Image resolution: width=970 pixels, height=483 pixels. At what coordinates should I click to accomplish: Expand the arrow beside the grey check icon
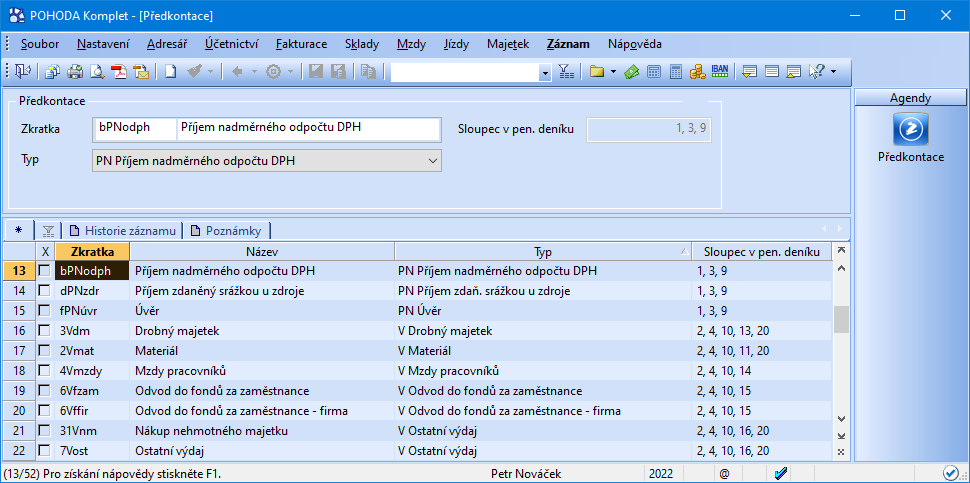[x=210, y=72]
